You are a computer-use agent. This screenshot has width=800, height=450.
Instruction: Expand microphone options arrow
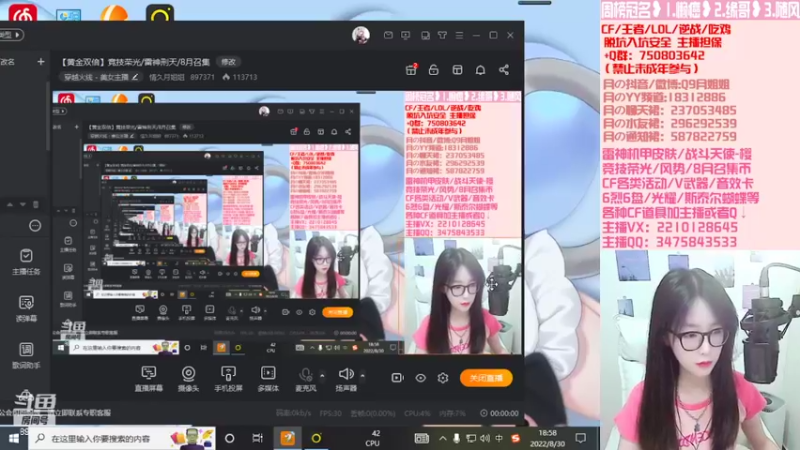[322, 376]
